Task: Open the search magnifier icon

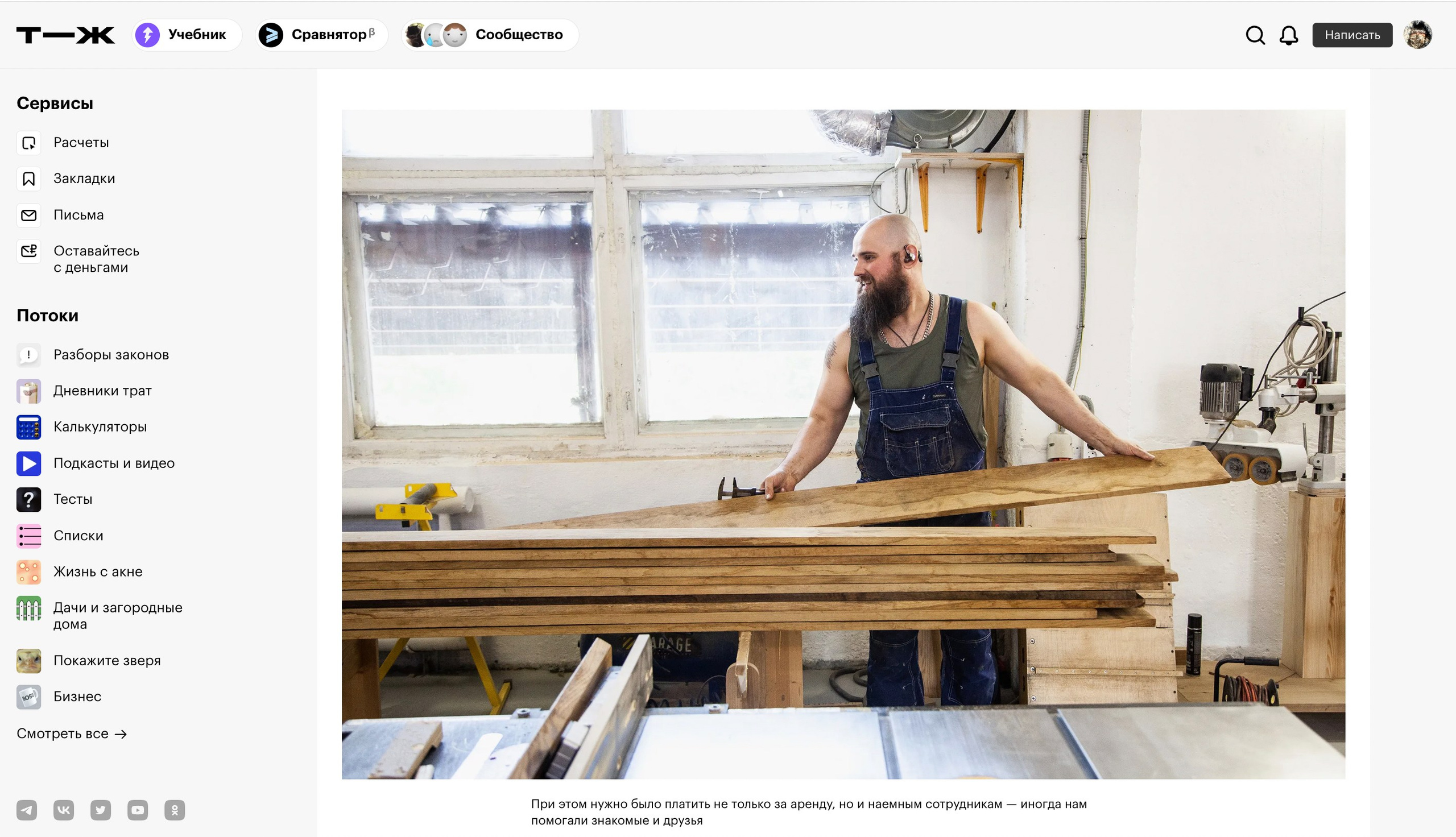Action: pyautogui.click(x=1255, y=35)
